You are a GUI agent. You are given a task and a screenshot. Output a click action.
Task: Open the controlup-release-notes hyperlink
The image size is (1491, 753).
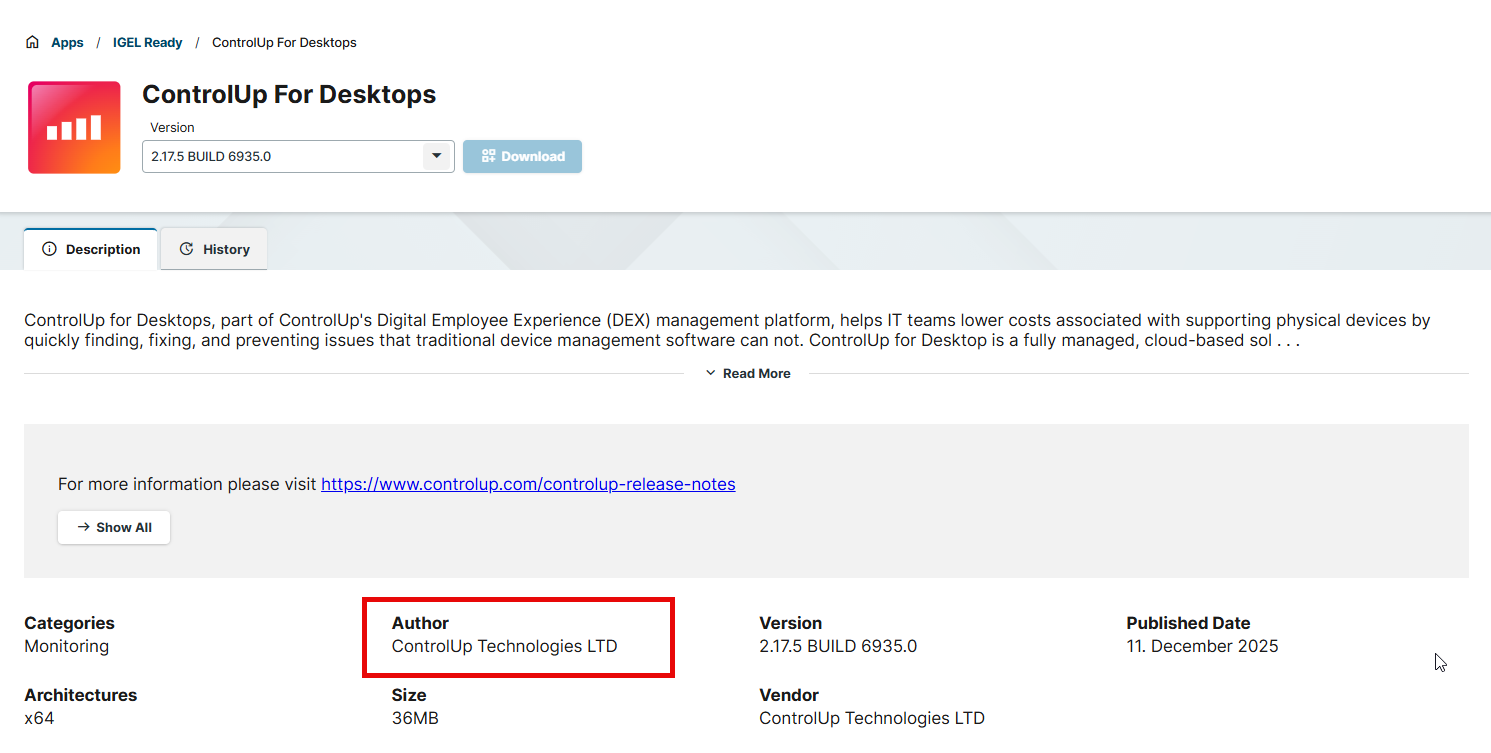[528, 484]
